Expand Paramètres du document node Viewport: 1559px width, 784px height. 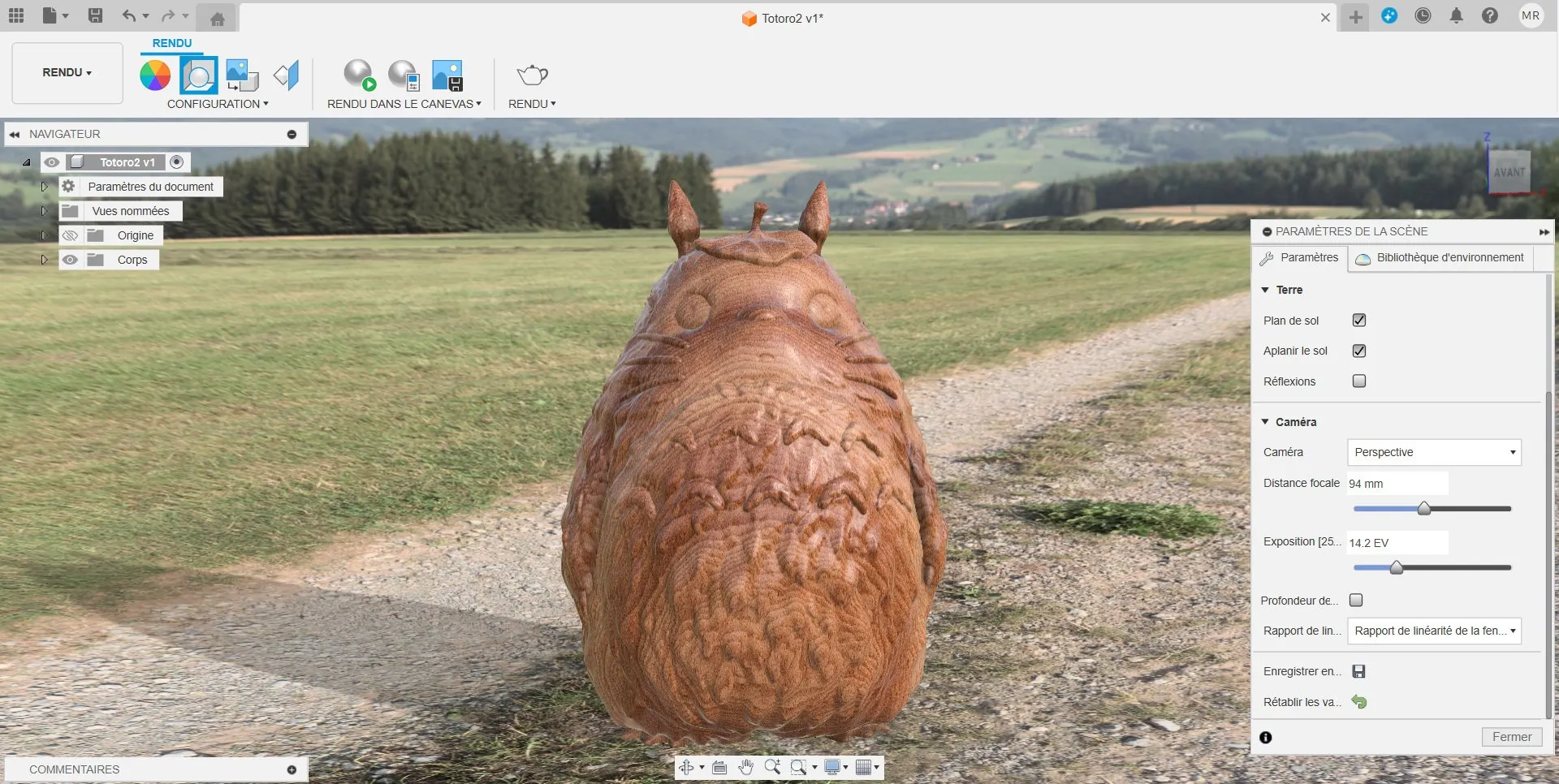click(x=45, y=187)
